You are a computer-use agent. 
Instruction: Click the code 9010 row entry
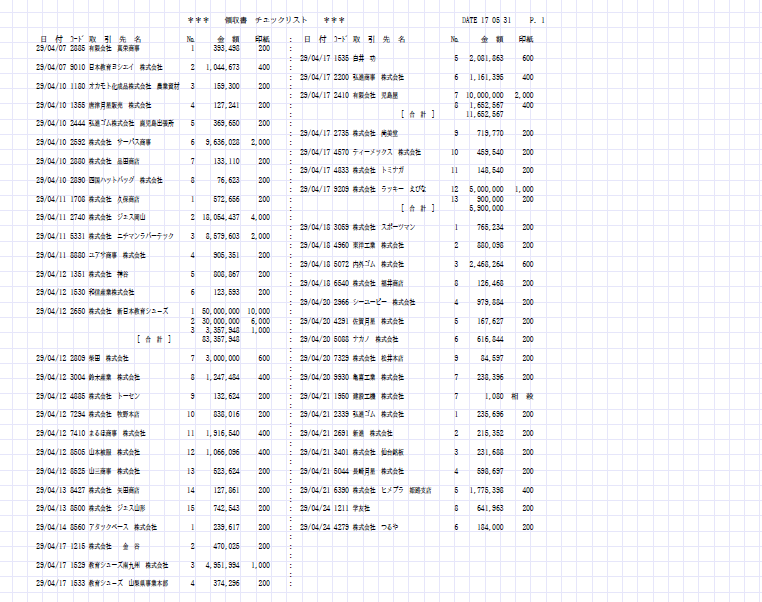[x=77, y=67]
